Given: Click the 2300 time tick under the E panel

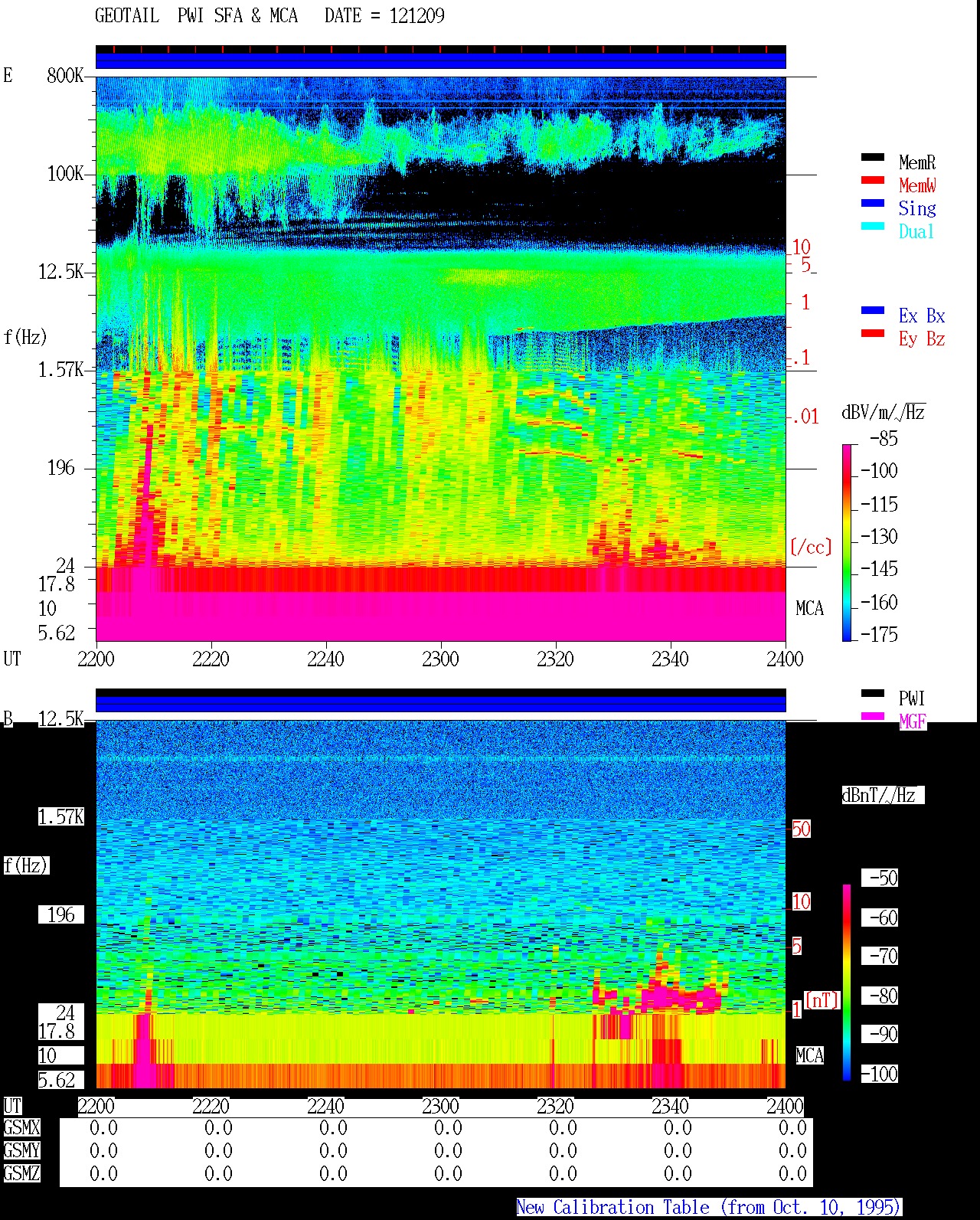Looking at the screenshot, I should pos(440,659).
